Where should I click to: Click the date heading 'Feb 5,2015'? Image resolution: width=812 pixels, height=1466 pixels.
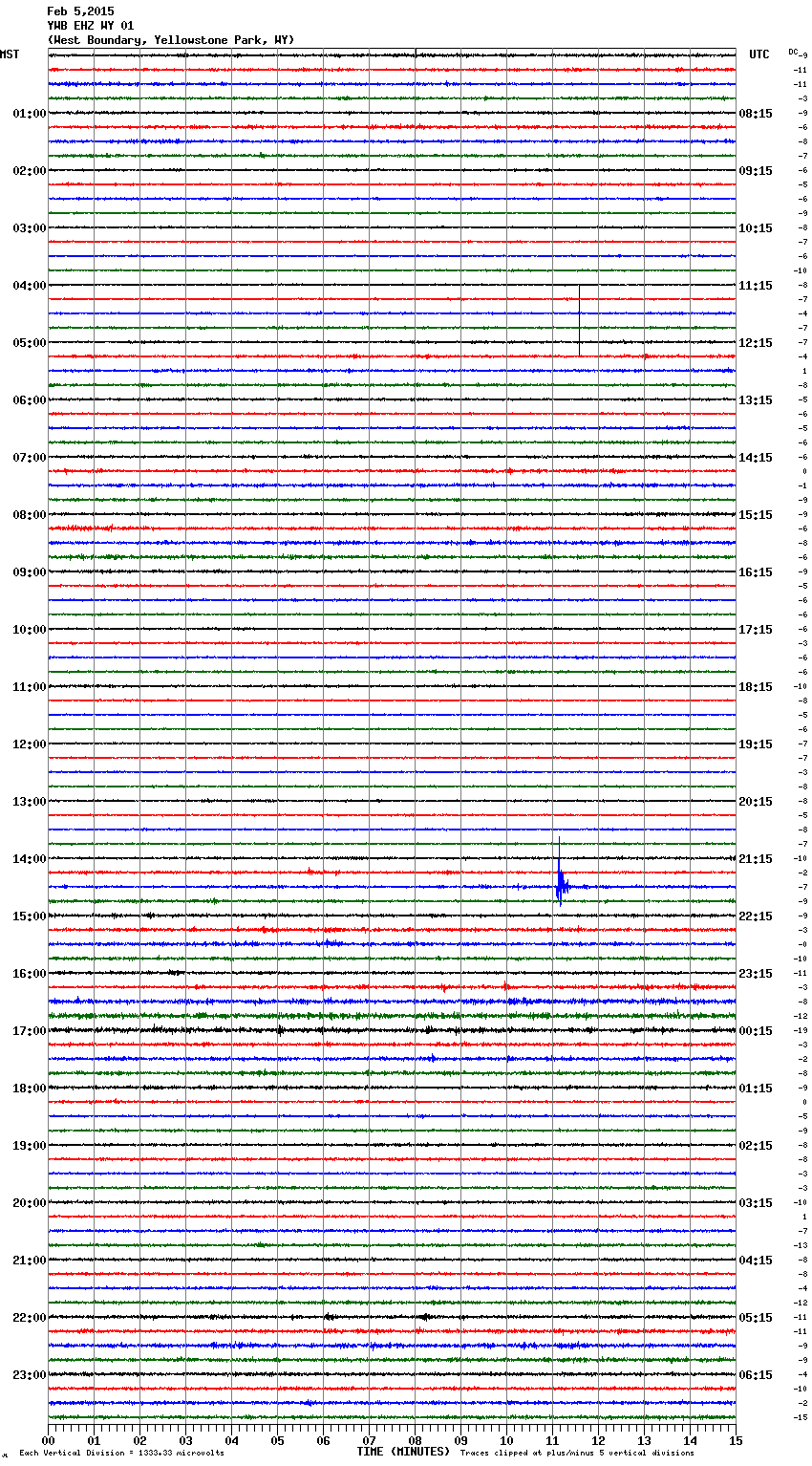click(80, 11)
